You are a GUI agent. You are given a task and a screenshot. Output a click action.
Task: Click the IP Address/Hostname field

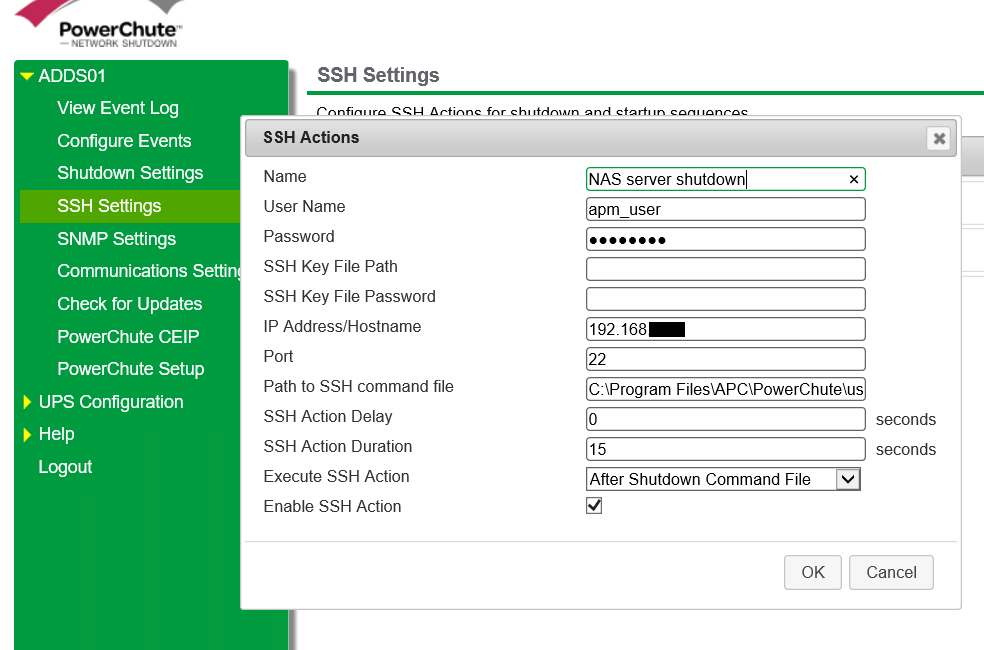click(725, 329)
